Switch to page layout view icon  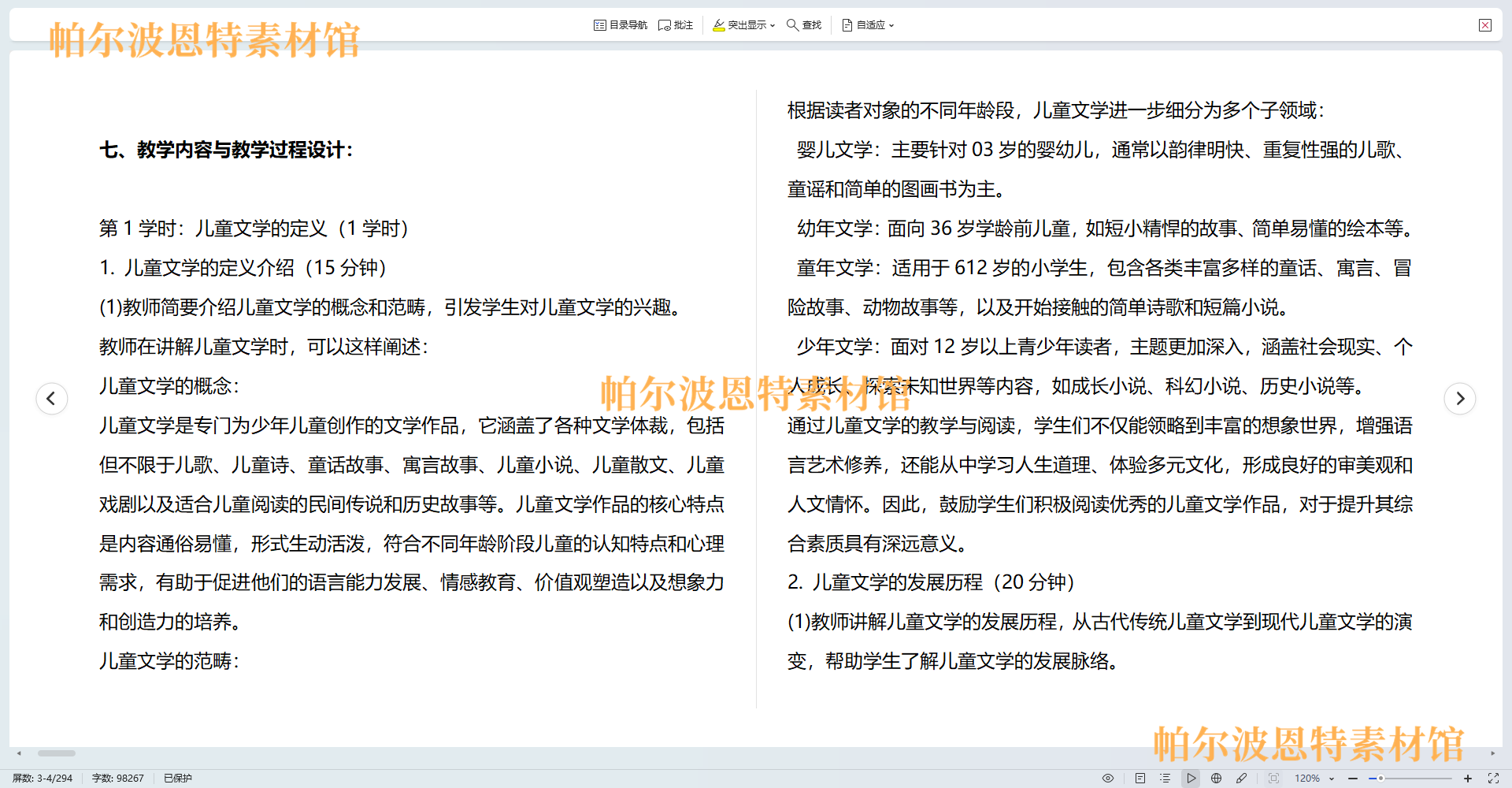click(1140, 778)
